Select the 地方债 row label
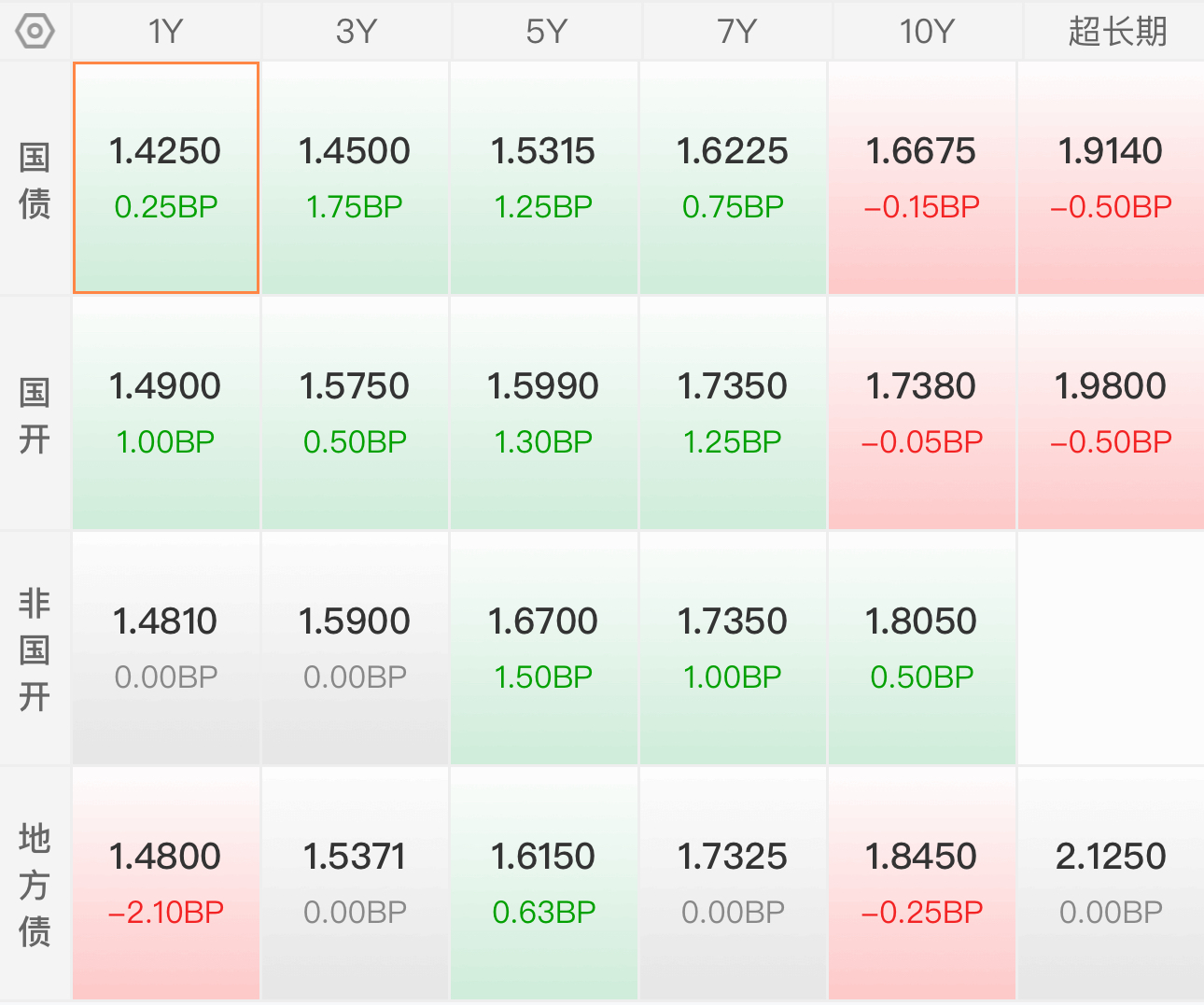The width and height of the screenshot is (1204, 1005). coord(35,885)
